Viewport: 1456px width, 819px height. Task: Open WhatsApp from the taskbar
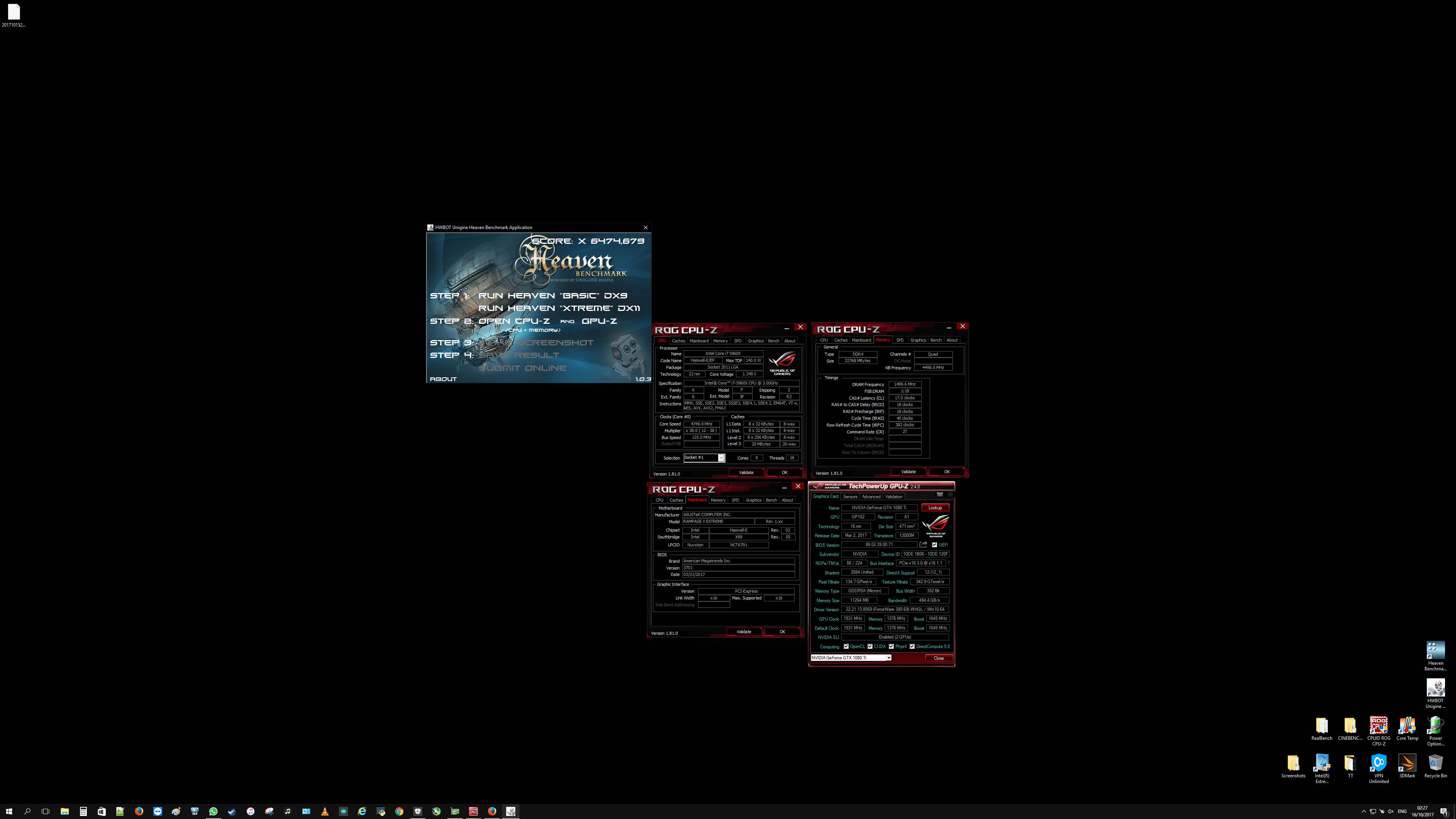pyautogui.click(x=213, y=811)
